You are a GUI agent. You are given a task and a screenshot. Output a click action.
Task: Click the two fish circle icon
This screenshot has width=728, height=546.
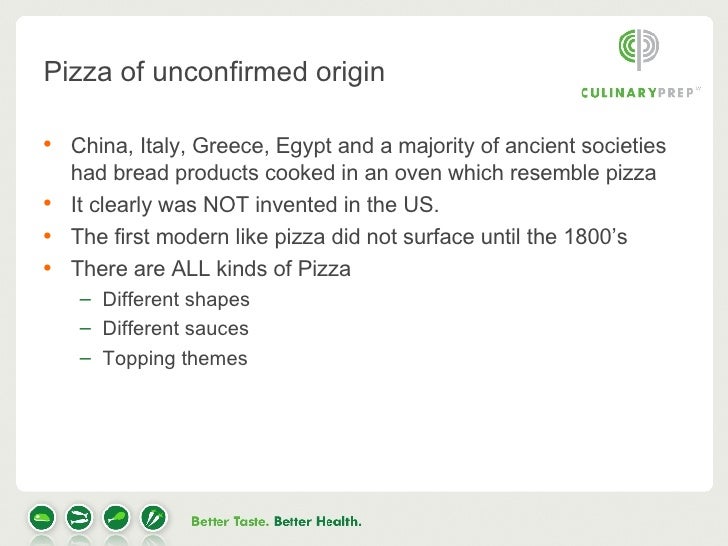(x=79, y=518)
